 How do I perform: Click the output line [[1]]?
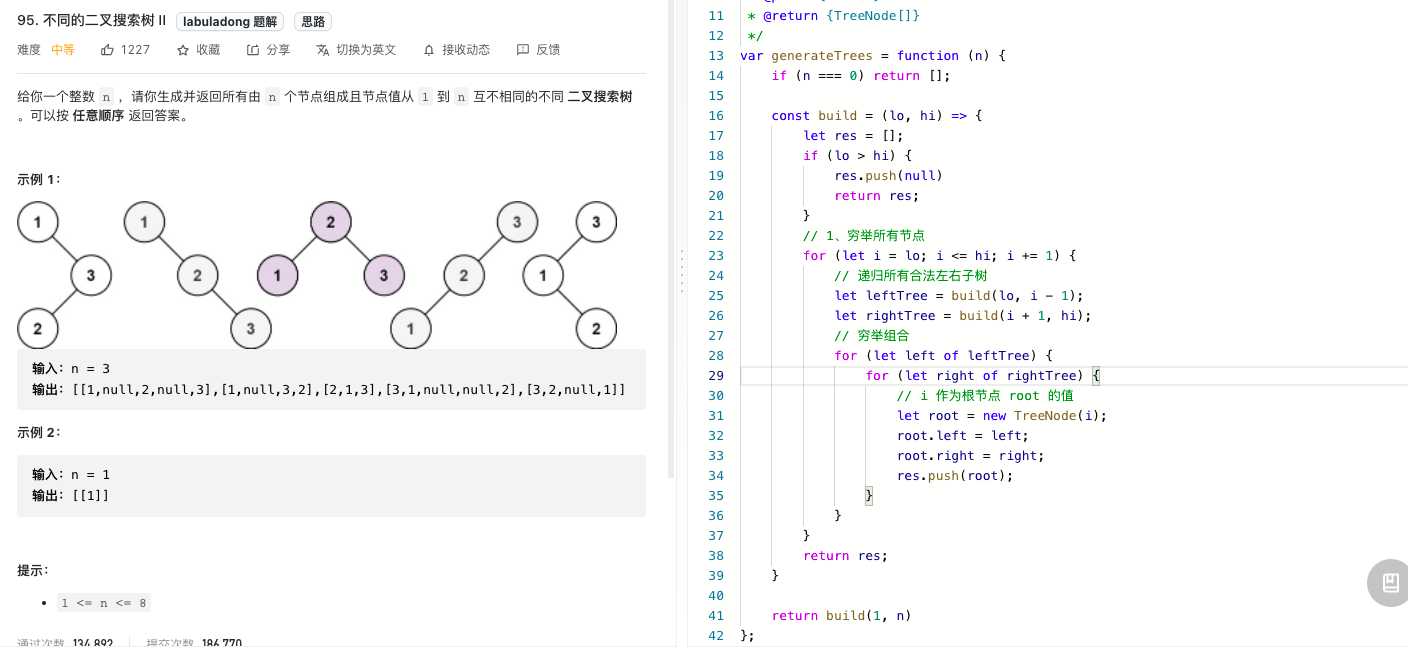[x=71, y=495]
